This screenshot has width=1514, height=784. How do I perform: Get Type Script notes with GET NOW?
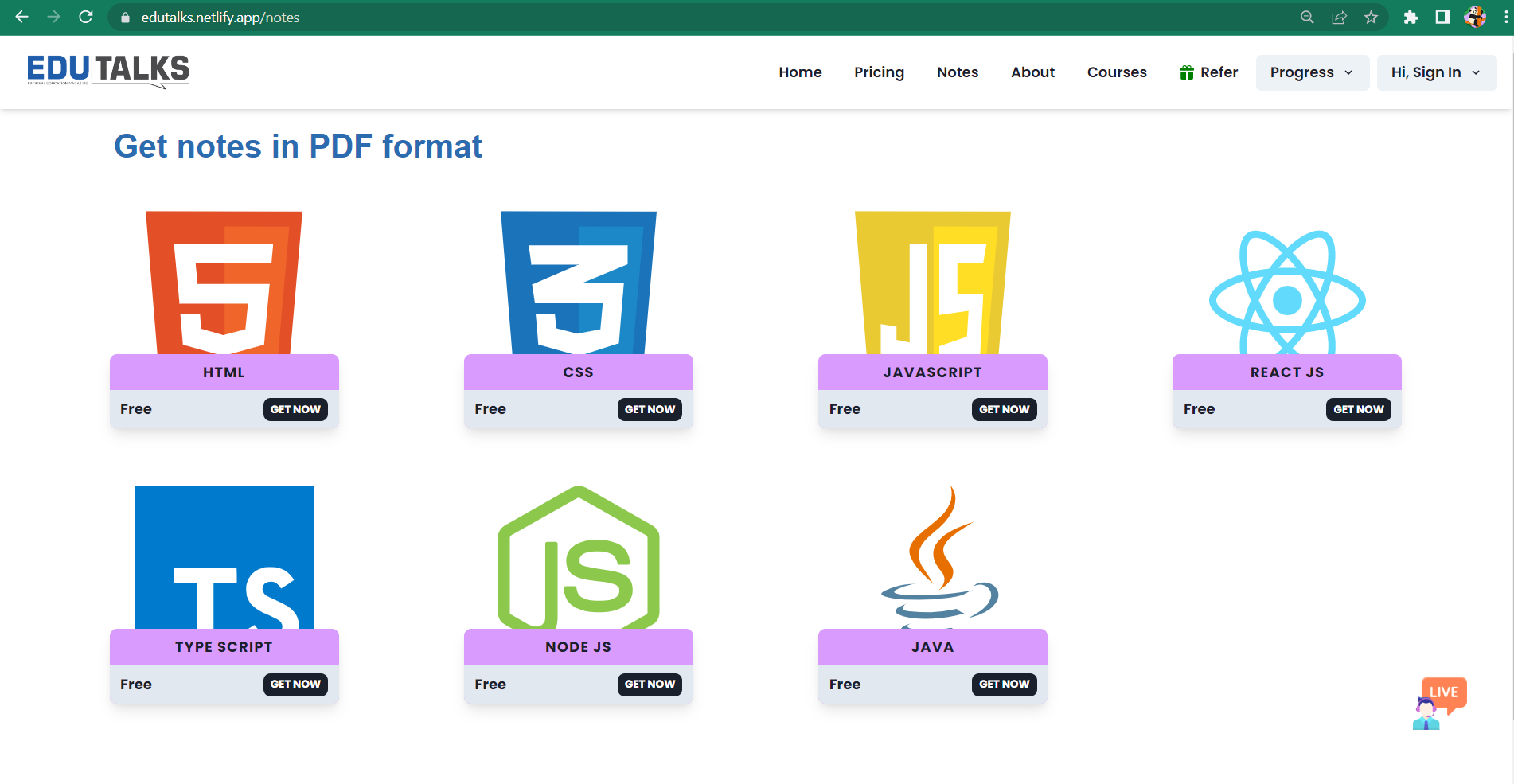(295, 685)
